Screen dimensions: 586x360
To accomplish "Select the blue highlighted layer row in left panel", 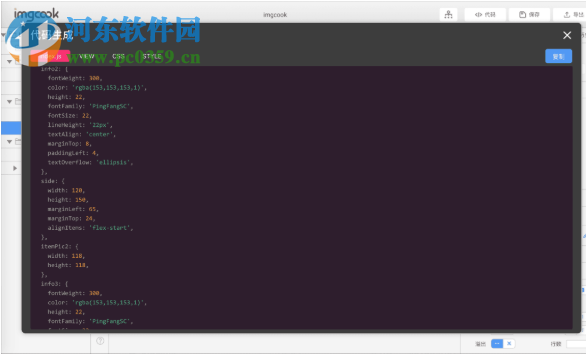I will coord(11,127).
